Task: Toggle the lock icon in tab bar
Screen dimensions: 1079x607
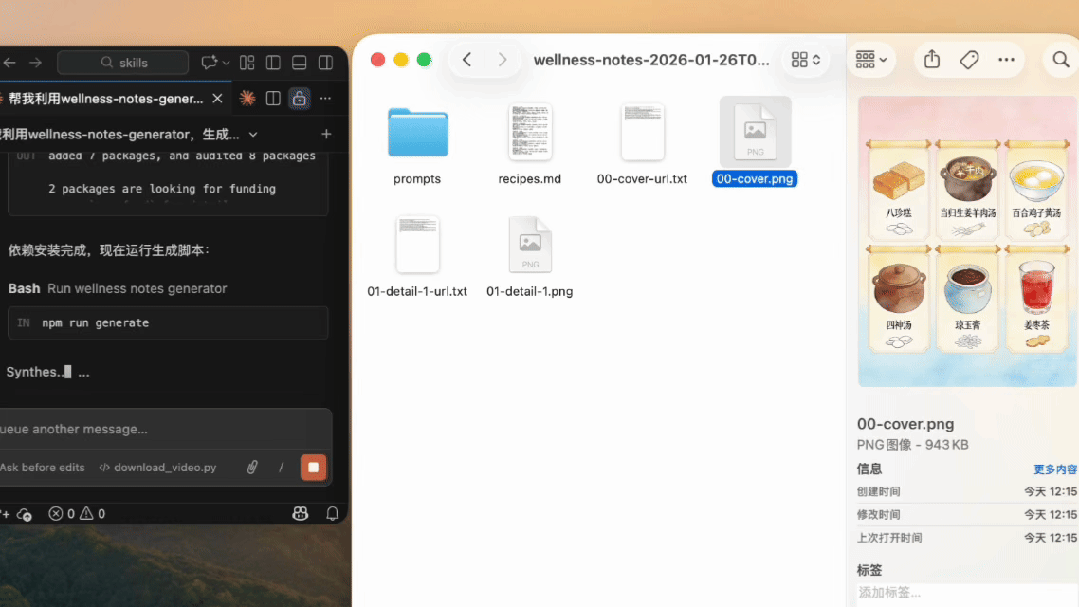Action: pyautogui.click(x=299, y=99)
